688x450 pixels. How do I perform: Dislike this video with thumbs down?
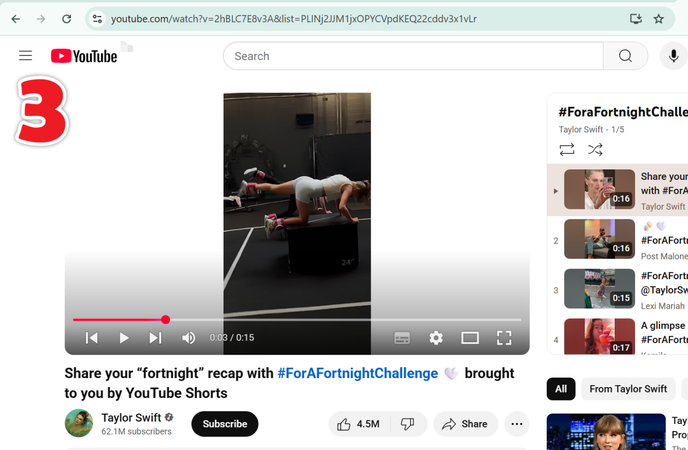click(x=408, y=424)
